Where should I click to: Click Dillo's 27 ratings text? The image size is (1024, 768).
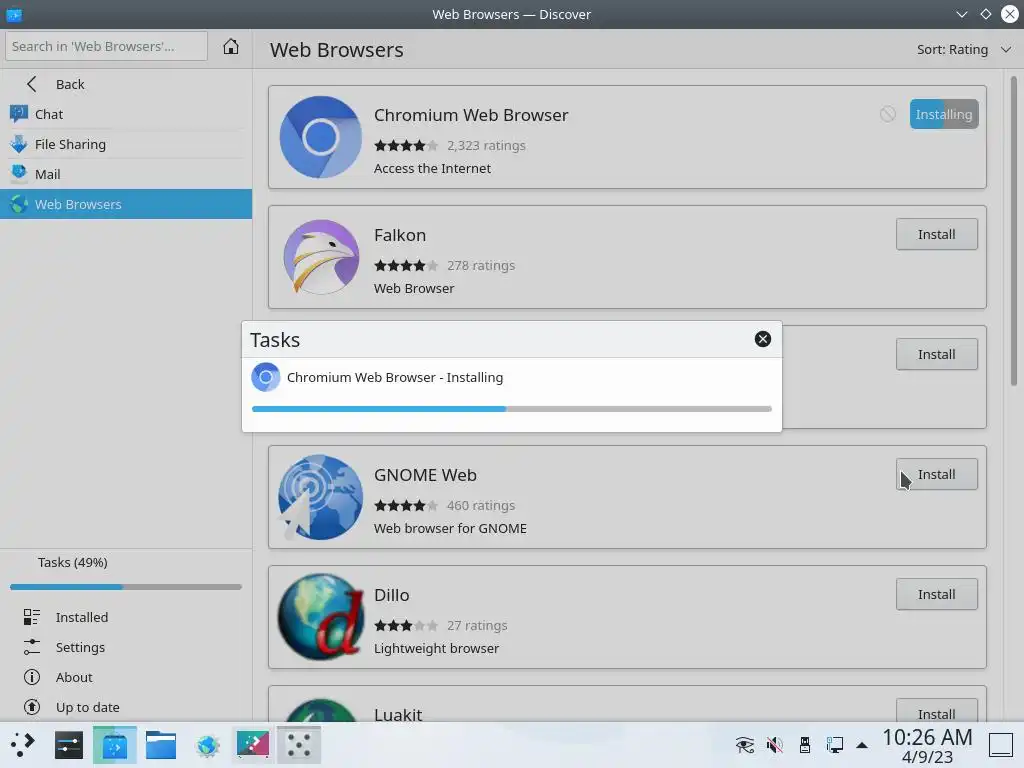477,626
